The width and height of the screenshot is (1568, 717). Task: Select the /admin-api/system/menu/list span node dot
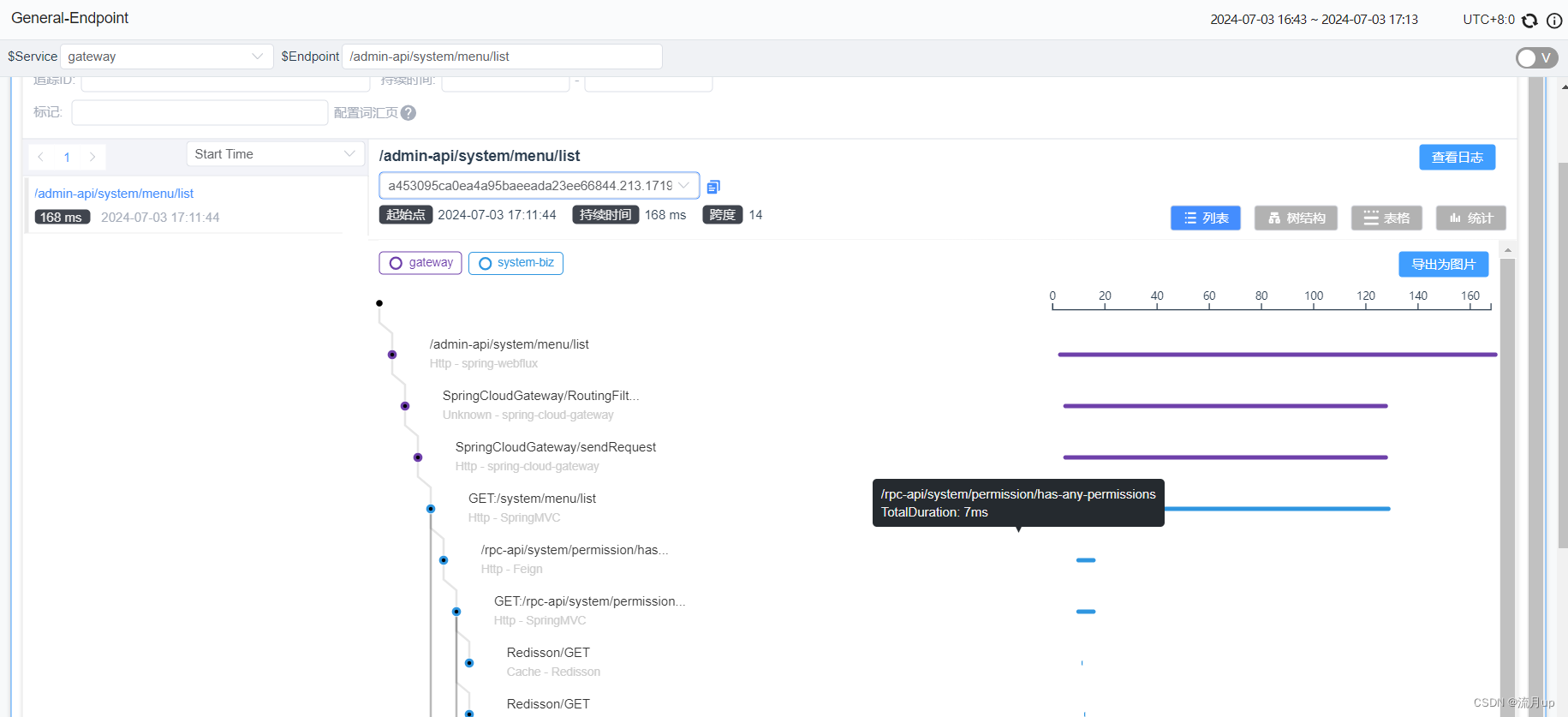coord(392,355)
